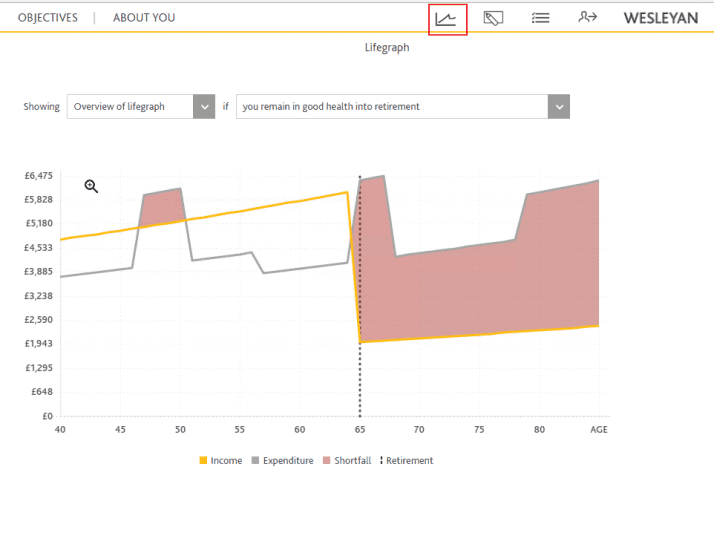Click the price tag icon in header
714x550 pixels.
[x=493, y=18]
